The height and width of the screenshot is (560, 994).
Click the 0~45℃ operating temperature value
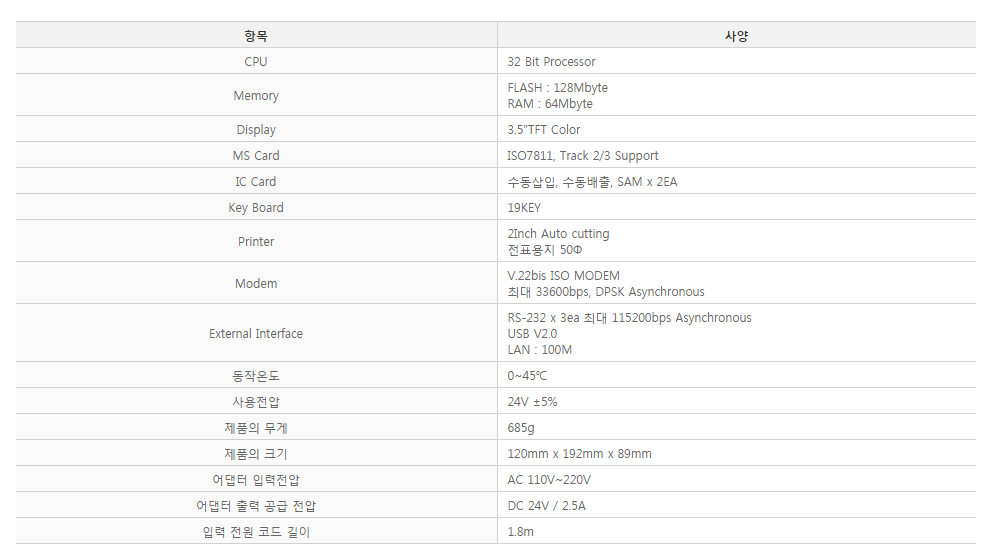click(527, 375)
